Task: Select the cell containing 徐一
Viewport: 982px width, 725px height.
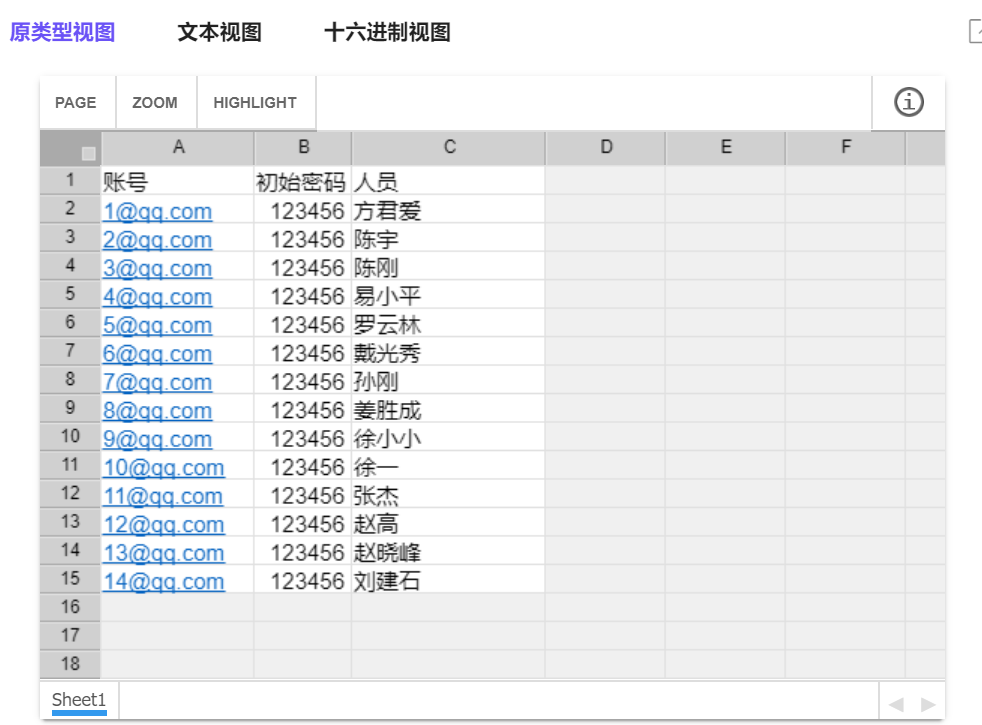Action: point(448,466)
